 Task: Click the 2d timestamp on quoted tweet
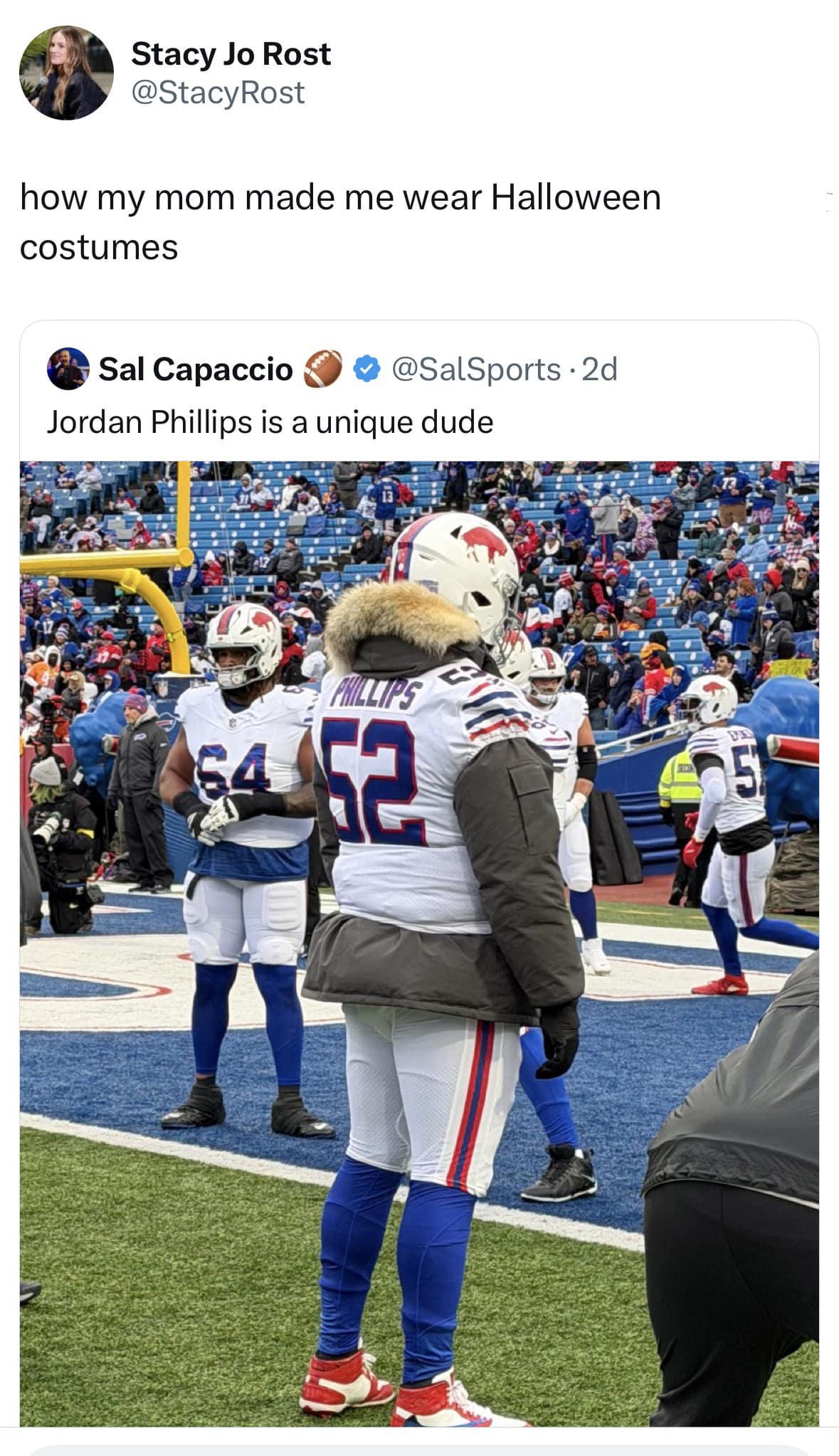pos(599,369)
